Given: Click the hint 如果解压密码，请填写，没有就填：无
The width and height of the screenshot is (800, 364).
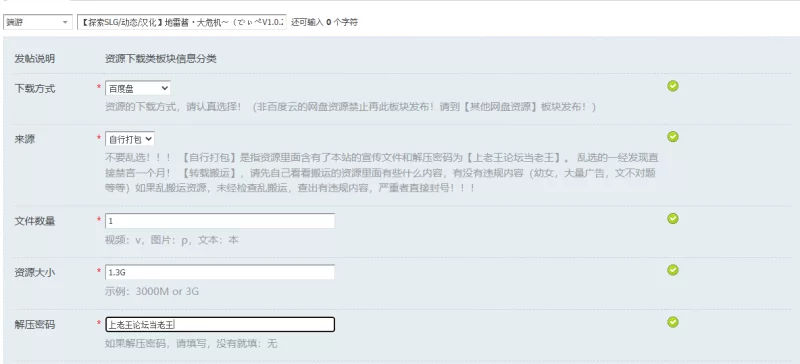Looking at the screenshot, I should [191, 344].
